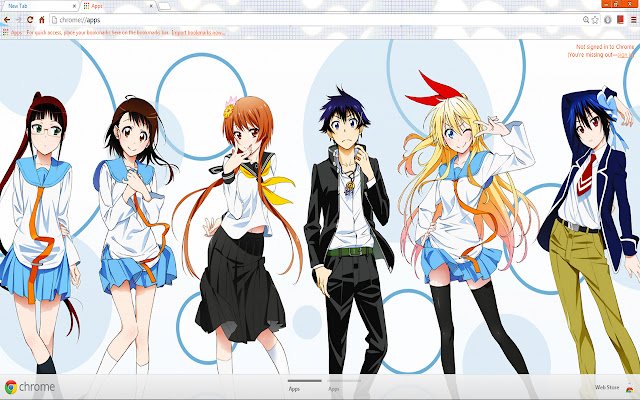Select the Apps browser tab
The height and width of the screenshot is (400, 640).
pos(118,6)
